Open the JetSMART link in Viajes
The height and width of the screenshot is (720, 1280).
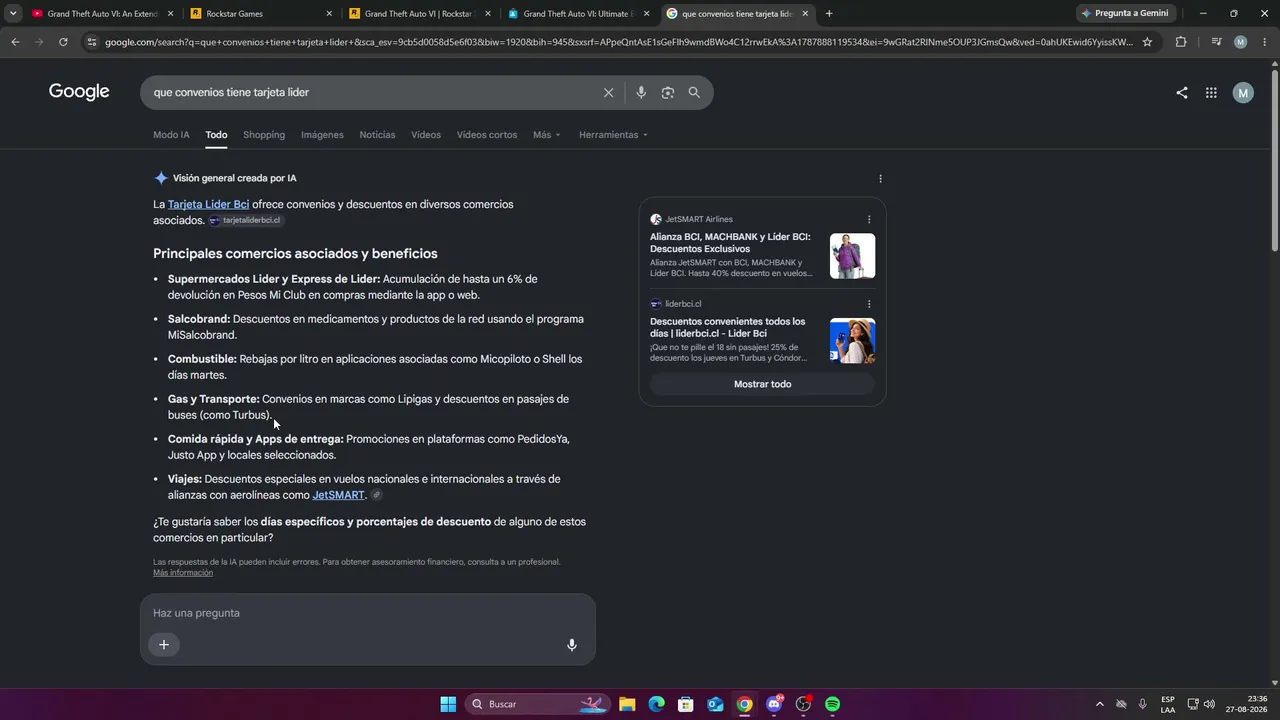(x=338, y=495)
